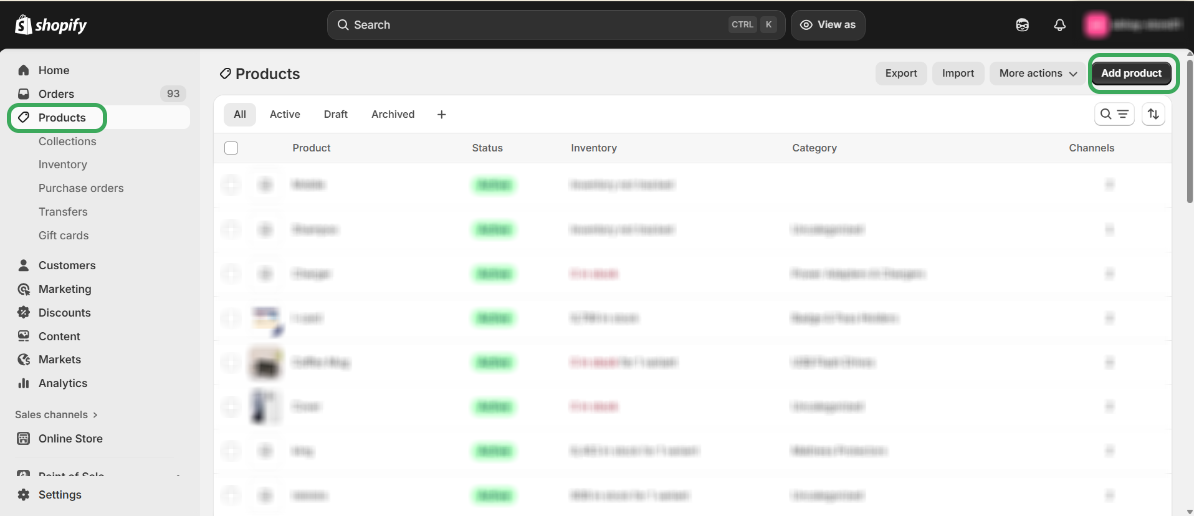
Task: Click the Marketing target icon
Action: [x=24, y=289]
